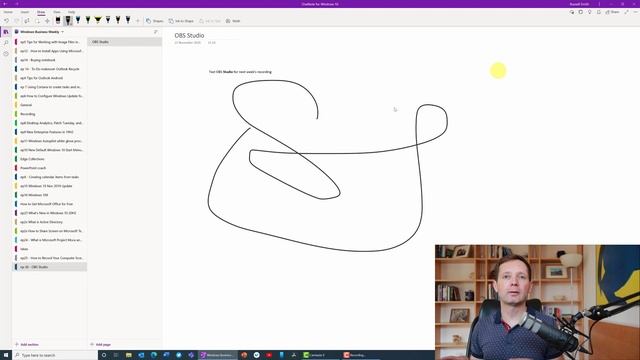Add a new pen with plus icon
This screenshot has height=360, width=640.
click(138, 21)
